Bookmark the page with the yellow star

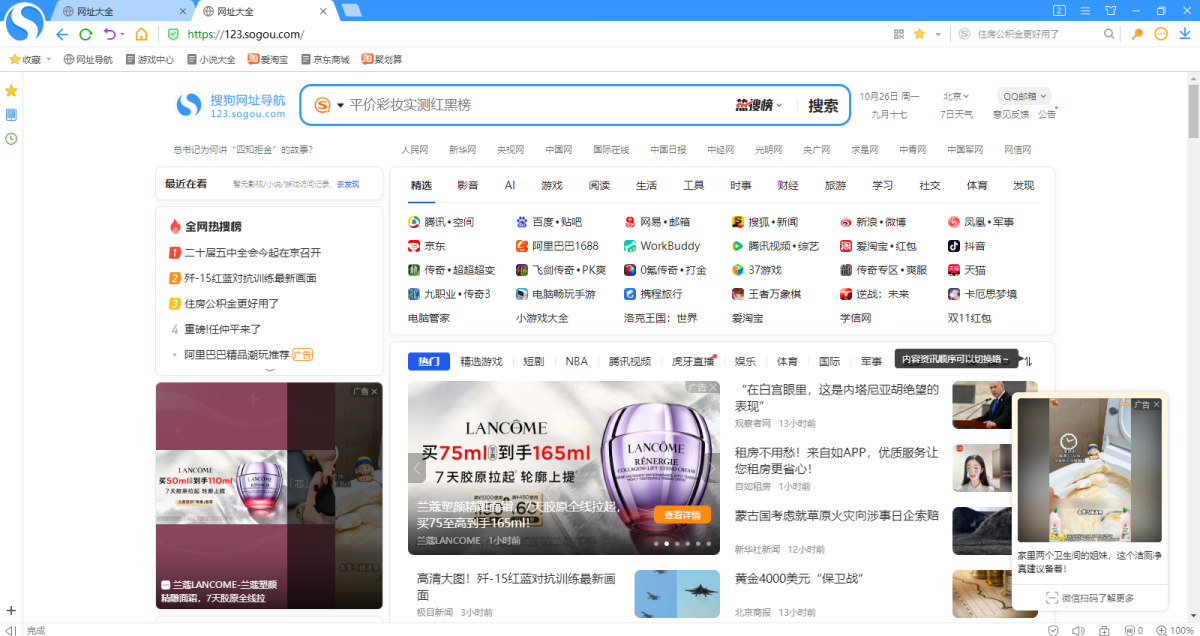pos(920,34)
